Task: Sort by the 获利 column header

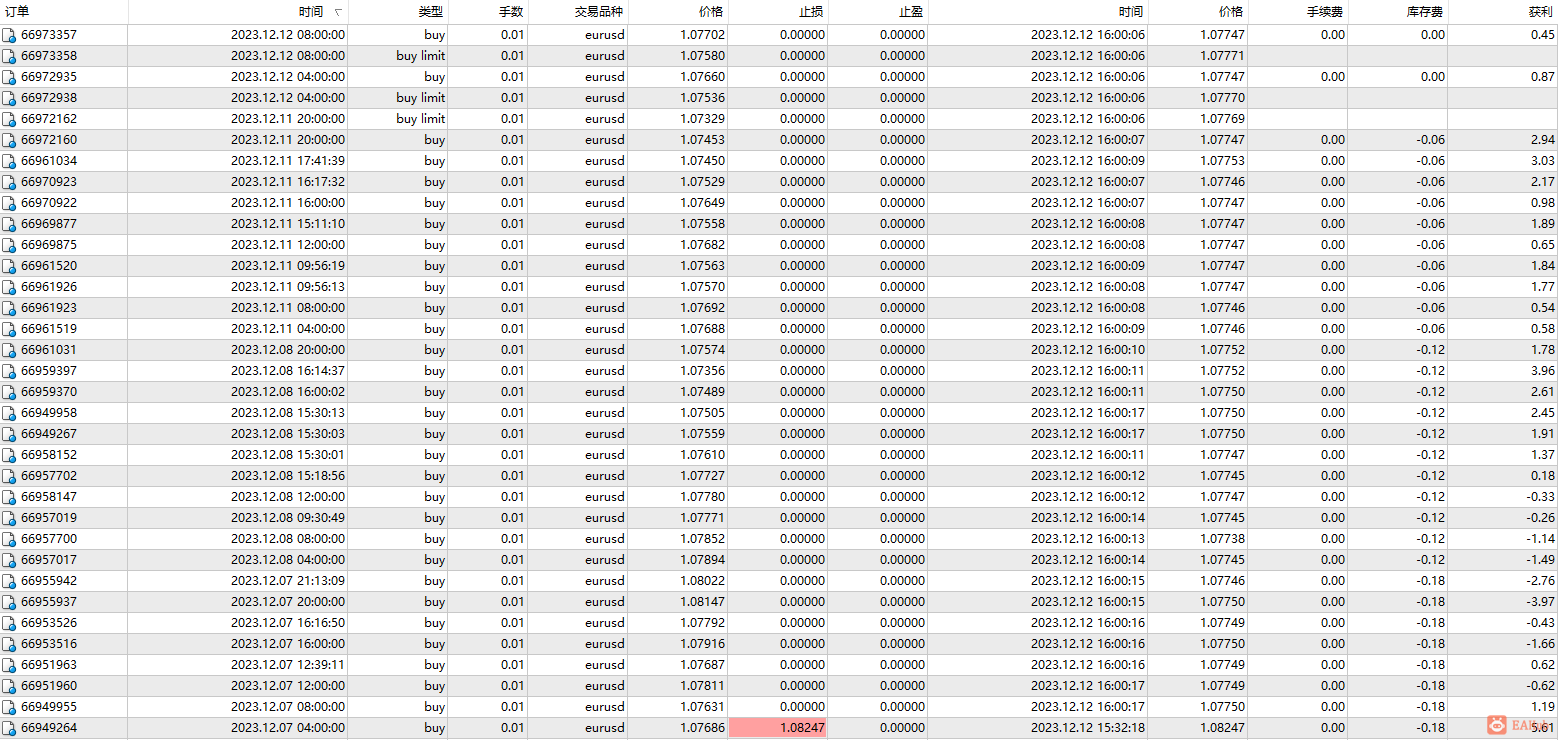Action: pos(1503,12)
